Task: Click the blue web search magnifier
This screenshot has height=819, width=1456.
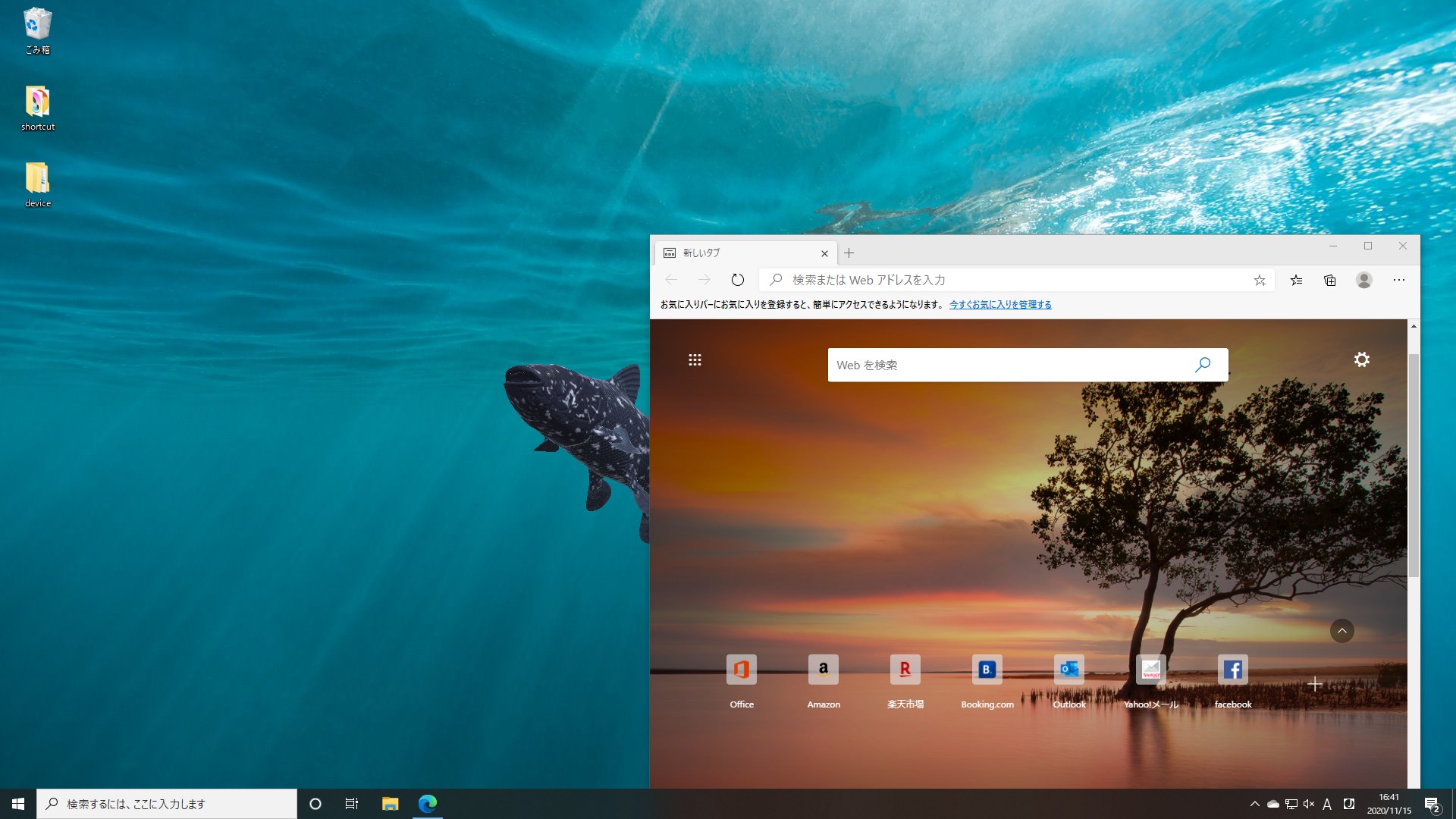Action: 1203,365
